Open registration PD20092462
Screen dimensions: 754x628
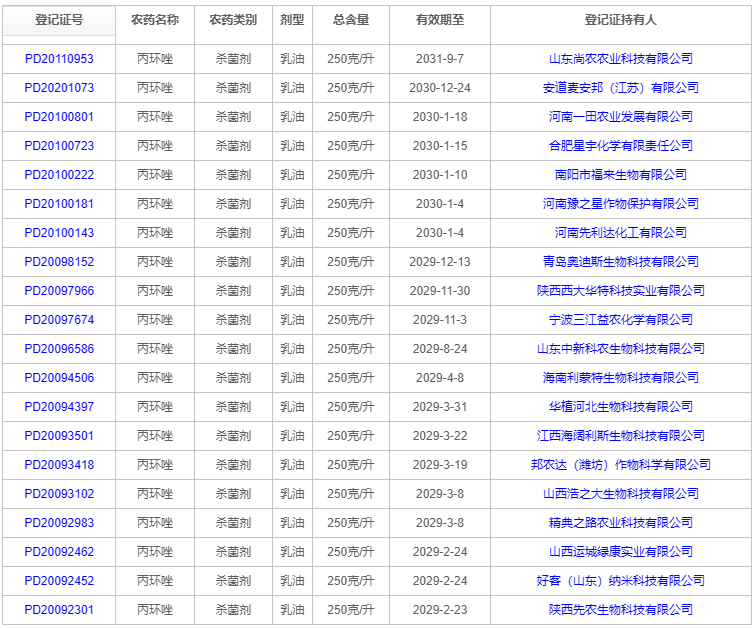tap(59, 552)
